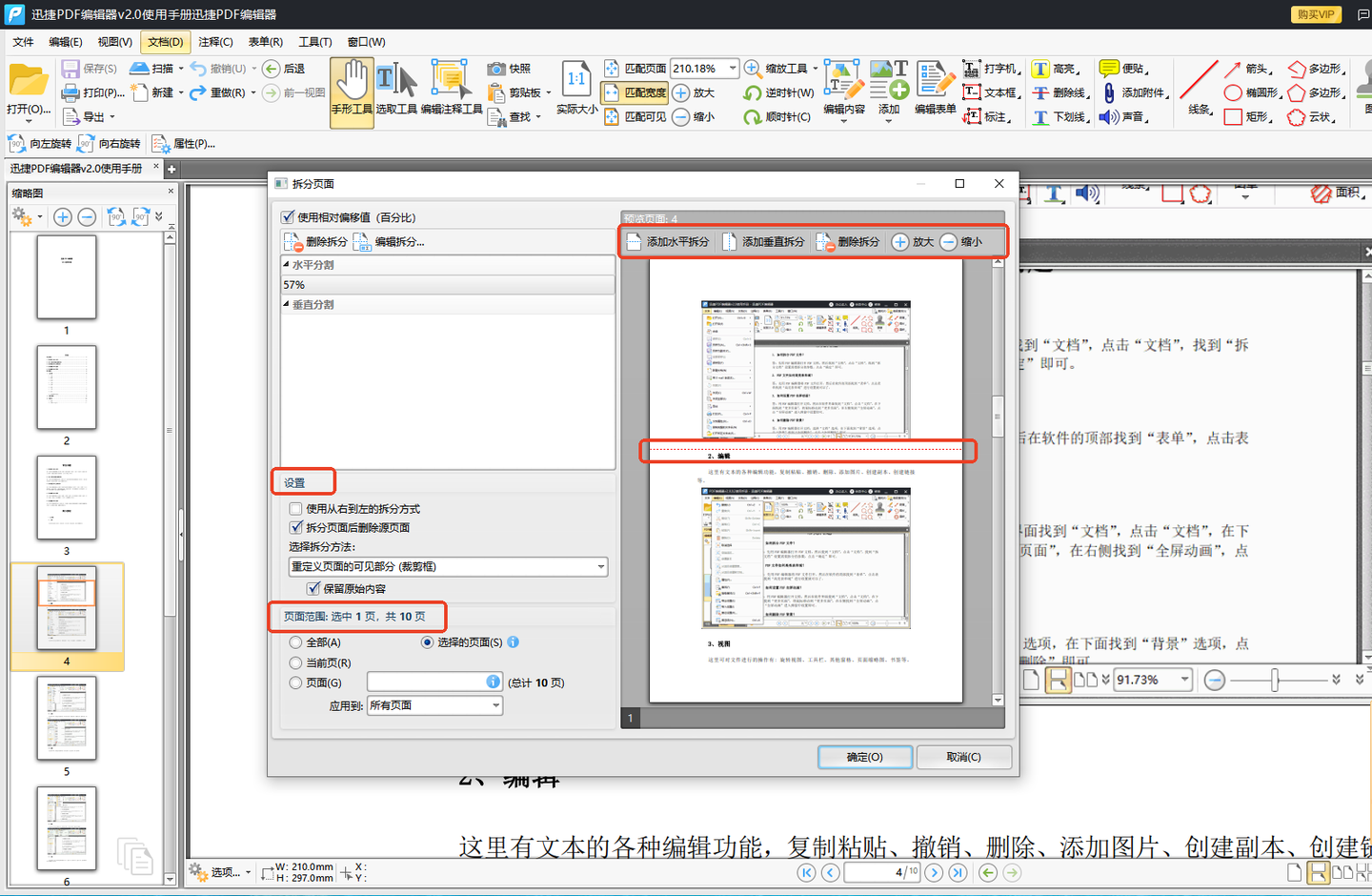Select the 打字机 typewriter tool
The image size is (1372, 896).
(991, 69)
